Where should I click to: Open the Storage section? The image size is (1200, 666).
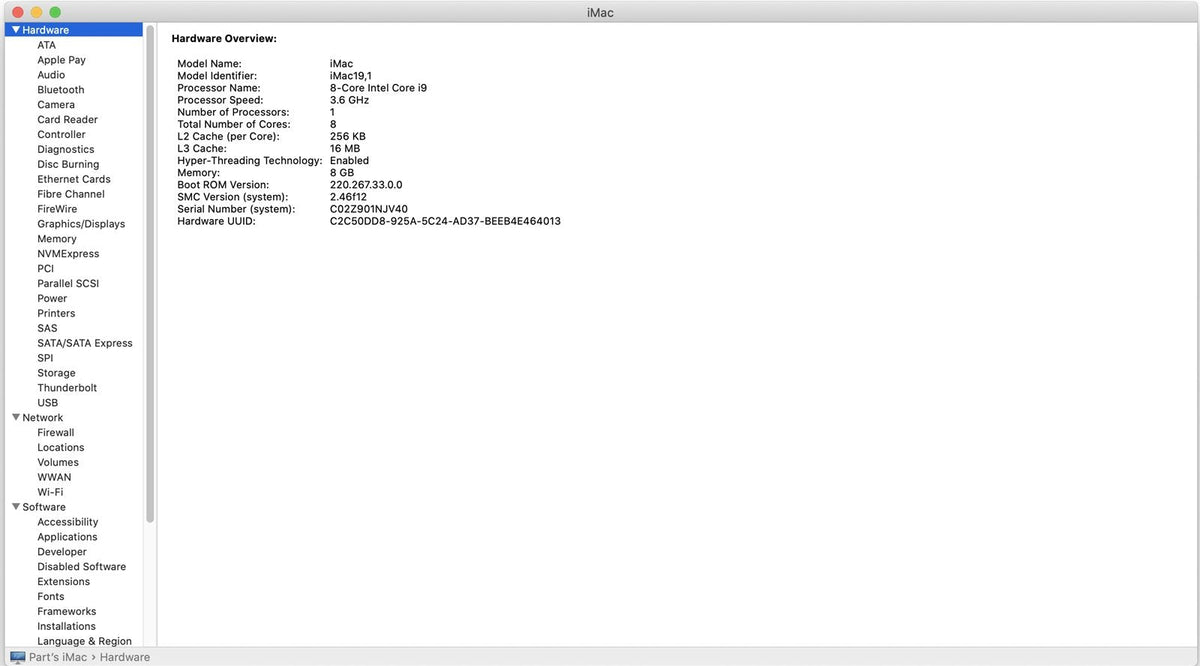[x=56, y=372]
